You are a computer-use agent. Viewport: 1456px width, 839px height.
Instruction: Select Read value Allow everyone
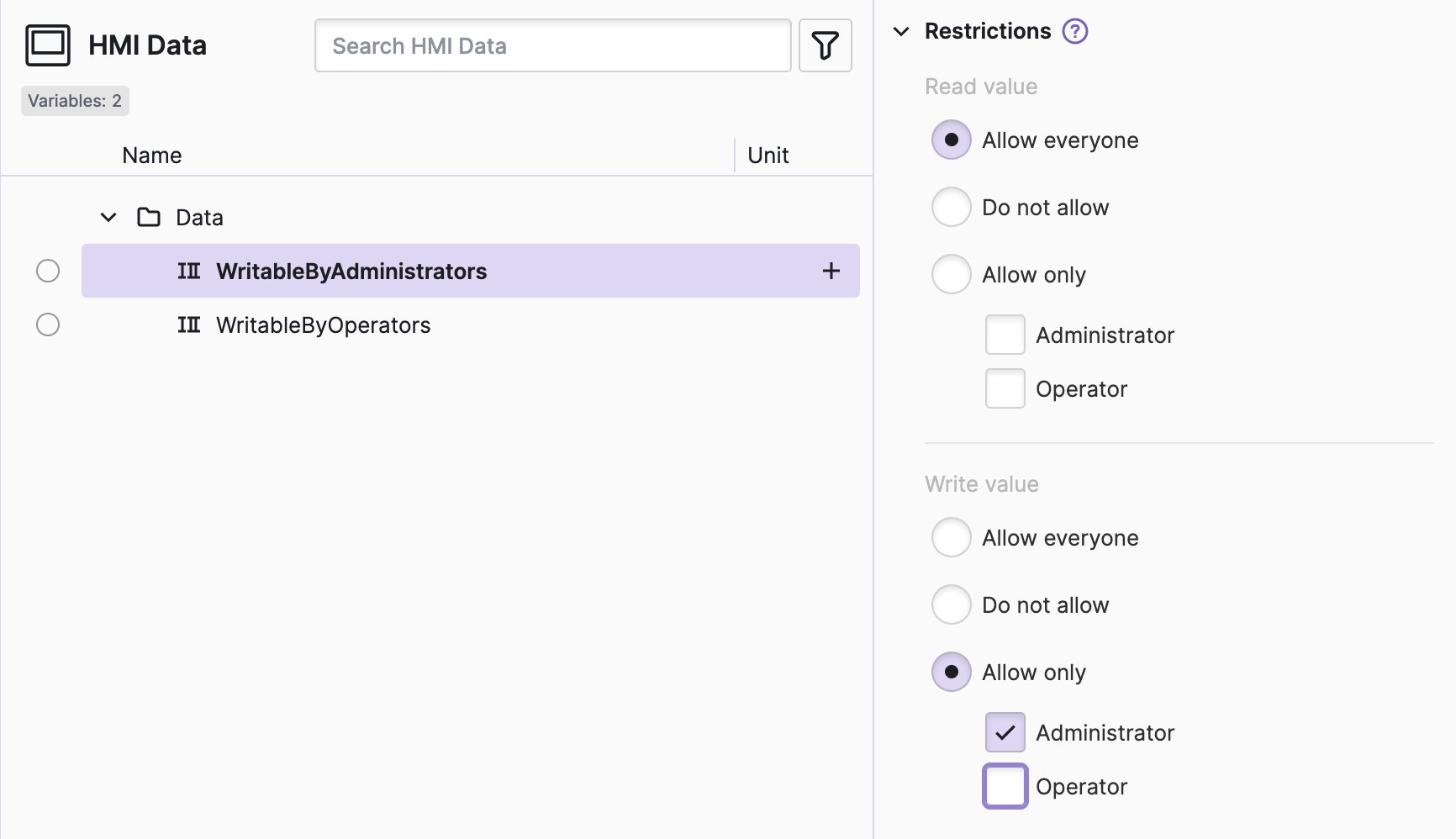(951, 140)
